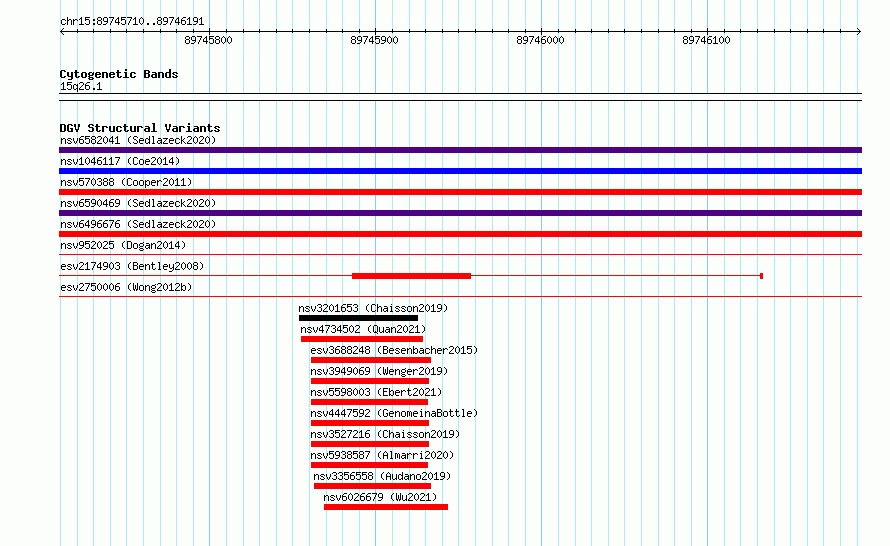Click ruler coordinate 89746100

click(707, 40)
